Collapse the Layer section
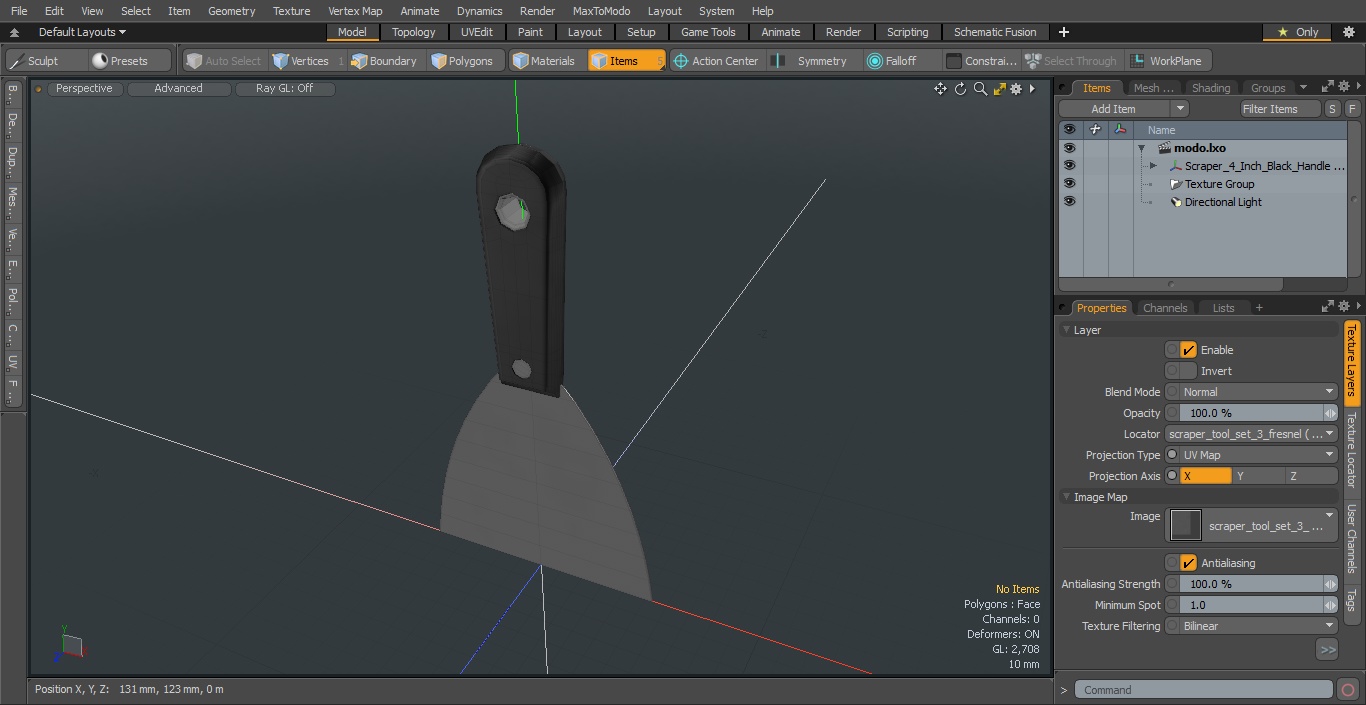Screen dimensions: 1366x705 pyautogui.click(x=1067, y=330)
